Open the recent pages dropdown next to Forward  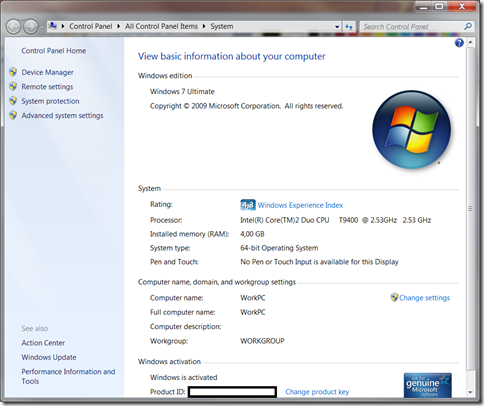[42, 27]
